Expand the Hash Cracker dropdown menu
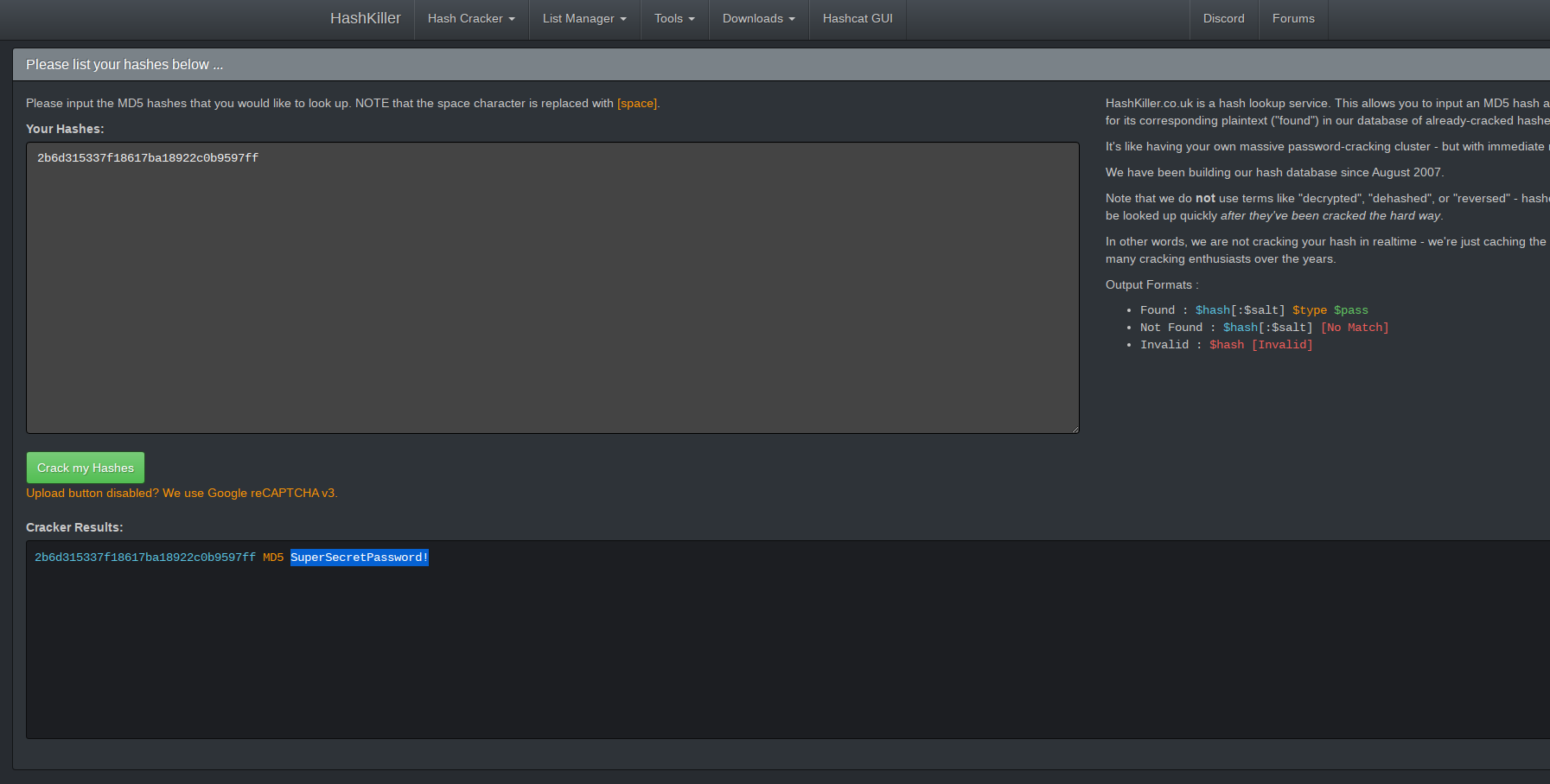Image resolution: width=1550 pixels, height=784 pixels. (x=471, y=19)
